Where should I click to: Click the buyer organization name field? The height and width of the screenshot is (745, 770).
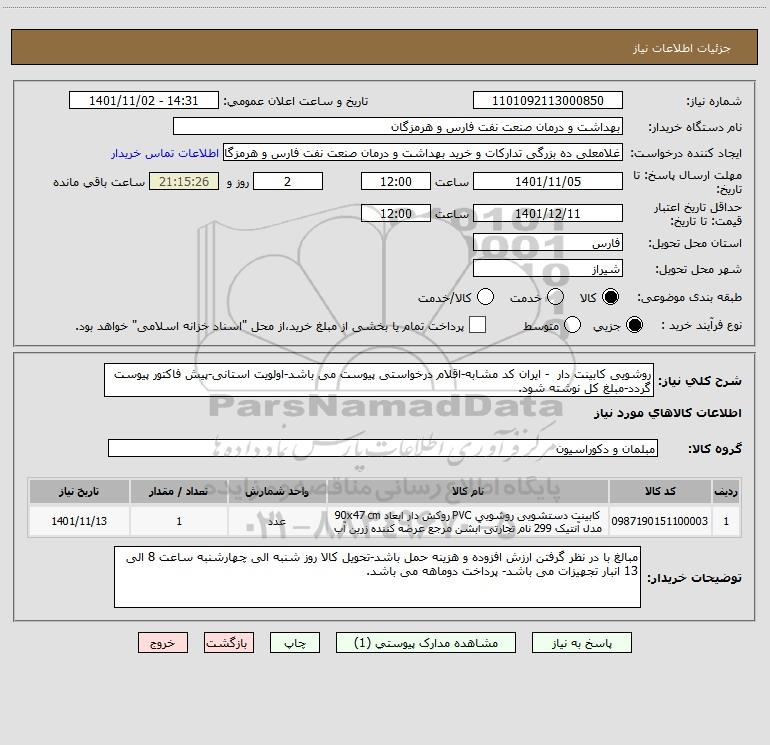click(398, 127)
